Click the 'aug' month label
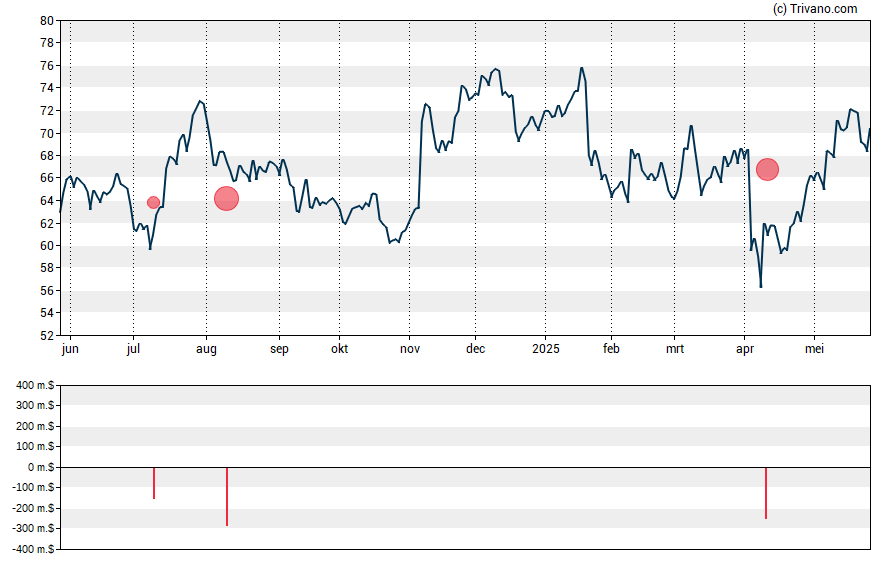Image resolution: width=888 pixels, height=565 pixels. 206,349
